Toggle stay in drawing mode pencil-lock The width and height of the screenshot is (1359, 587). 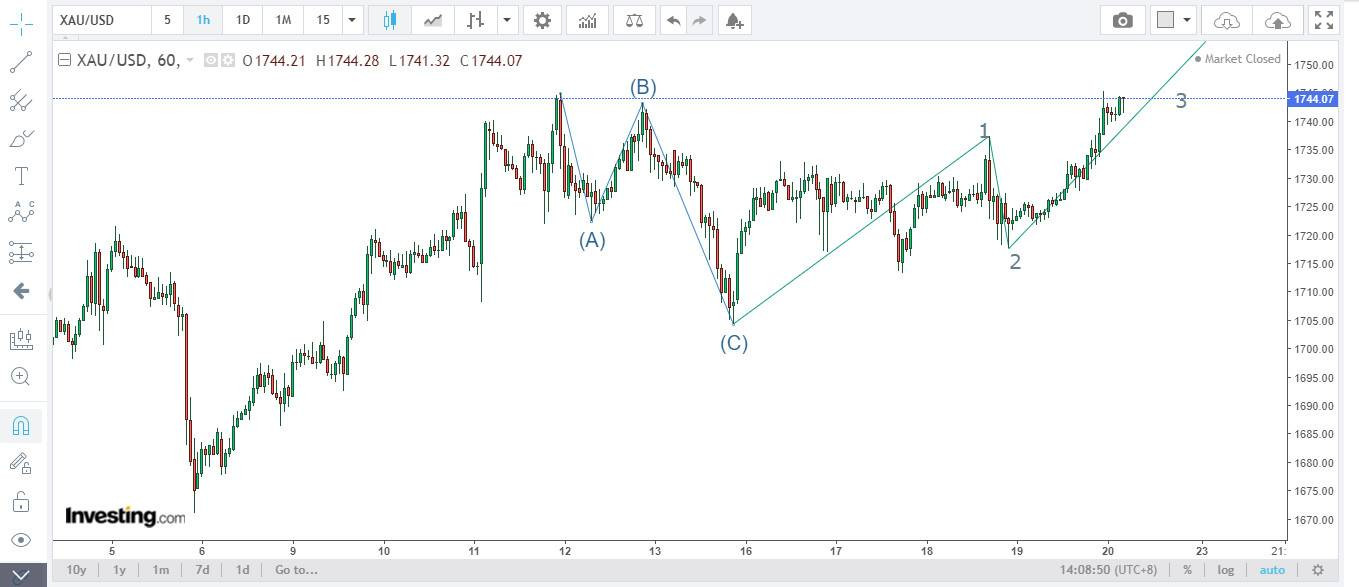(x=21, y=462)
